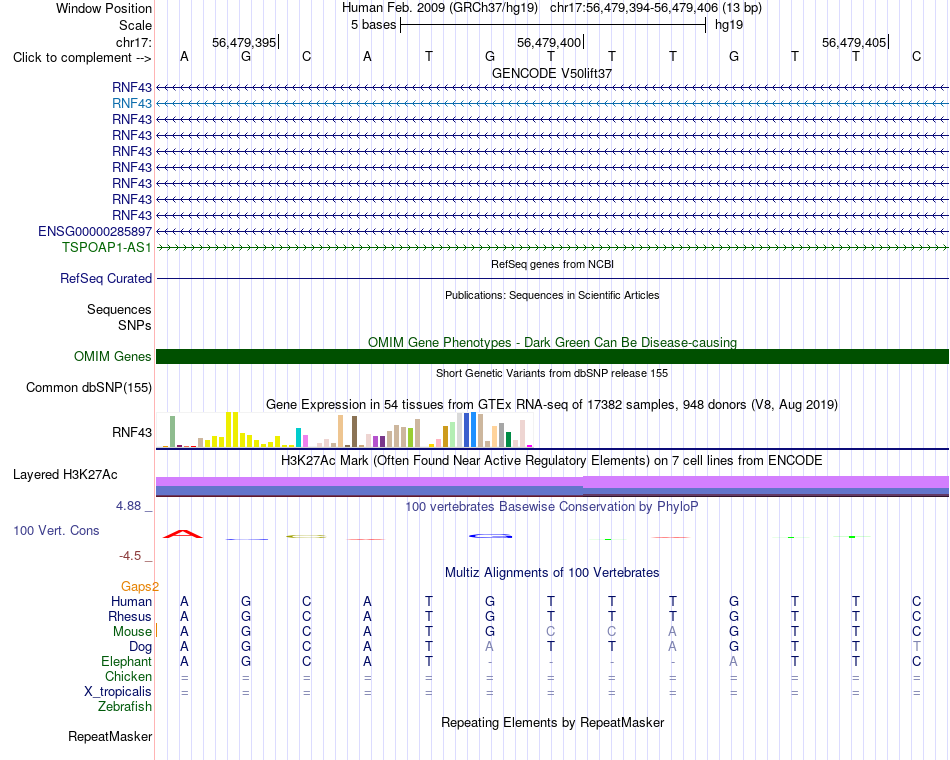Viewport: 950px width, 760px height.
Task: Open 'OMIM Gene Phenotypes' track title
Action: (552, 342)
